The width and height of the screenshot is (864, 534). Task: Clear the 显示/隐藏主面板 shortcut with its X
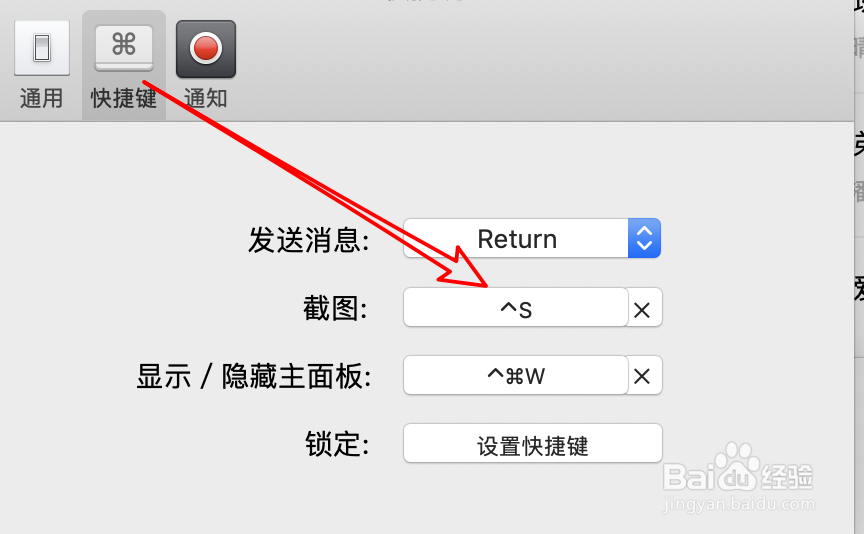[642, 377]
